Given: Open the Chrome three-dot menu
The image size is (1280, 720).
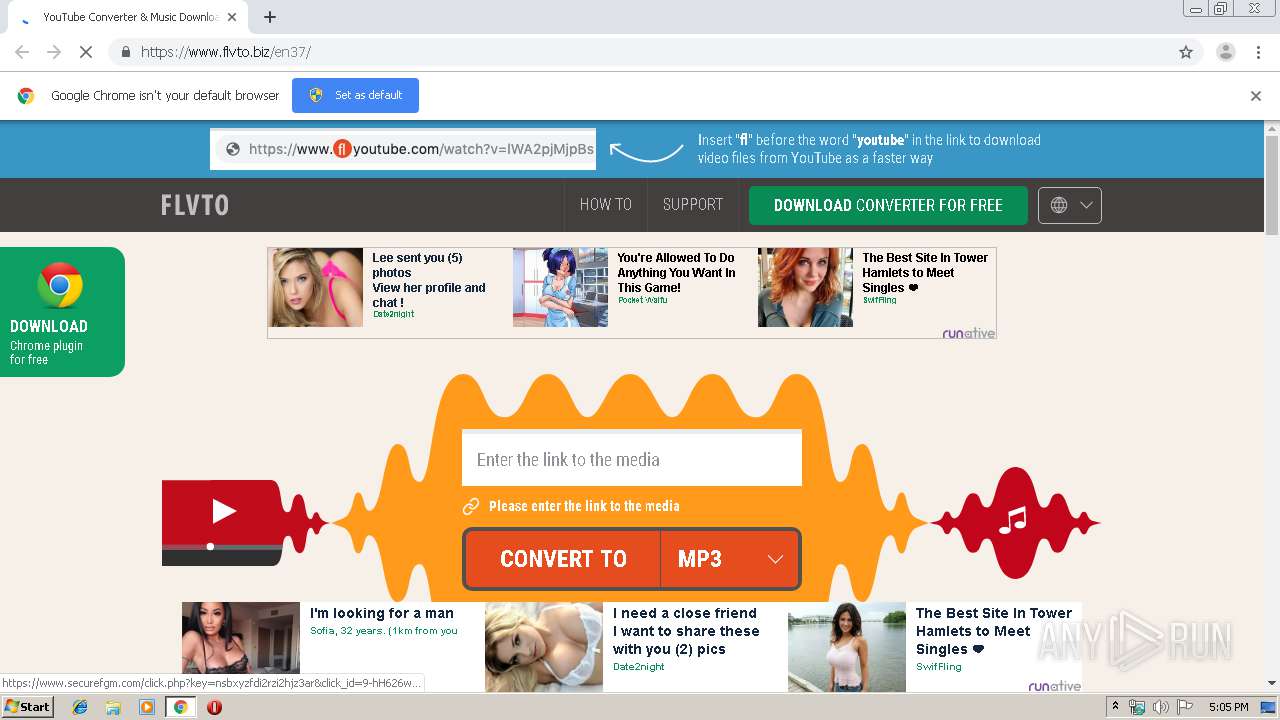Looking at the screenshot, I should coord(1258,52).
